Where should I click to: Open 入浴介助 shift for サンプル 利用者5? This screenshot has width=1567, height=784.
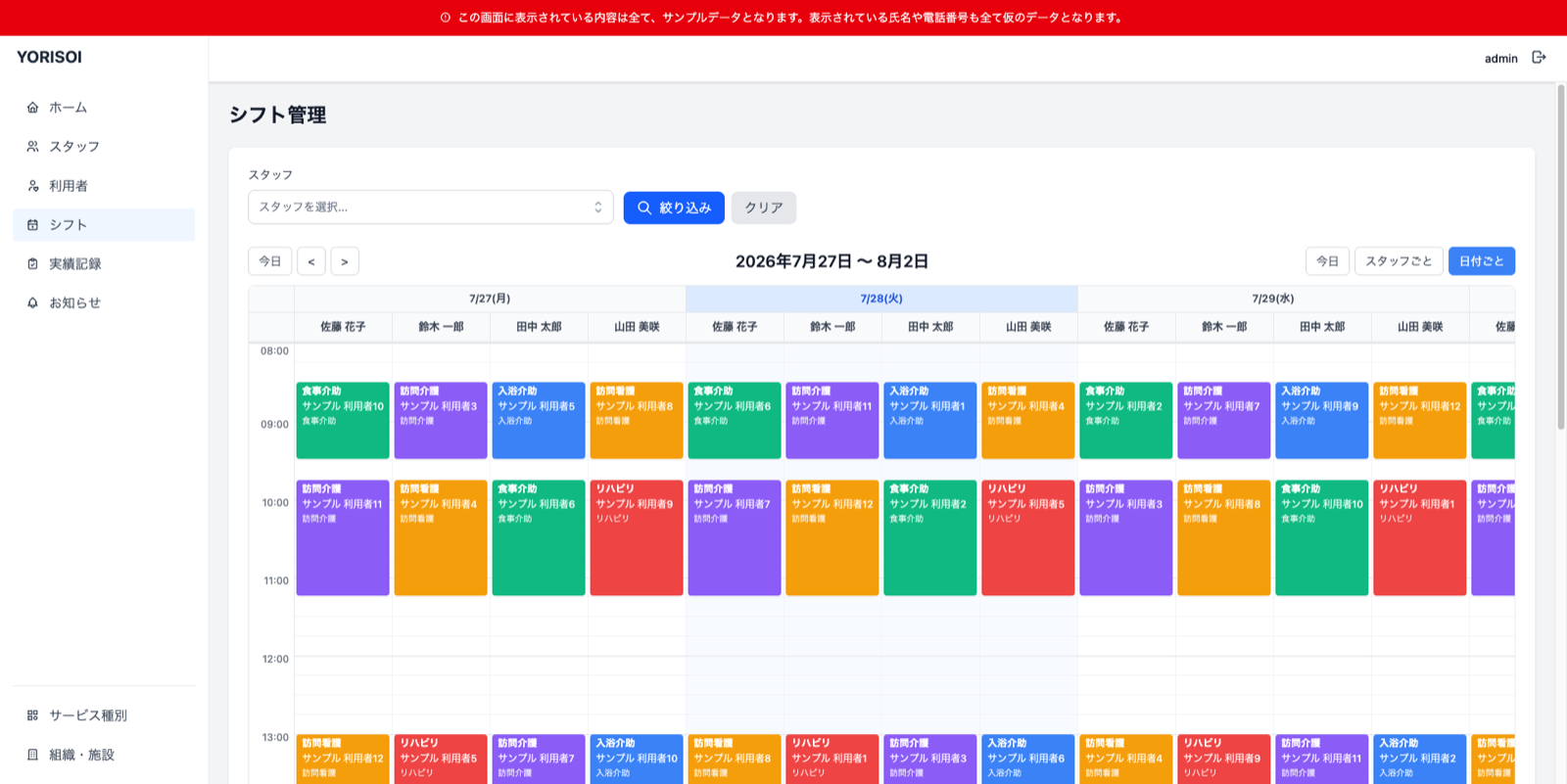click(539, 421)
